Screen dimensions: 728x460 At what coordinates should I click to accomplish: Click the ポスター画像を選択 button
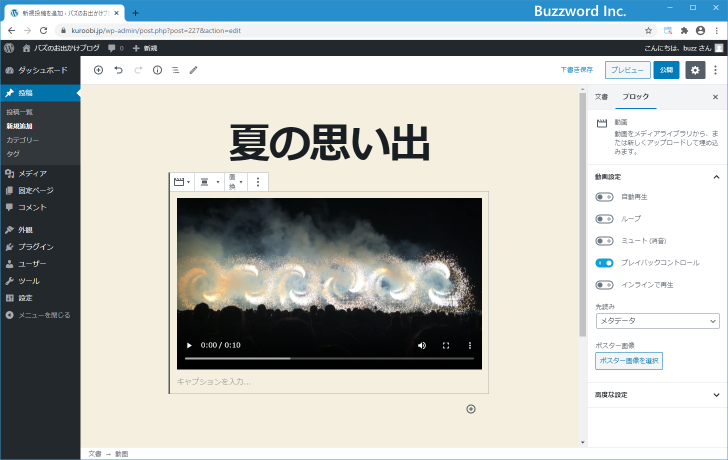point(629,361)
